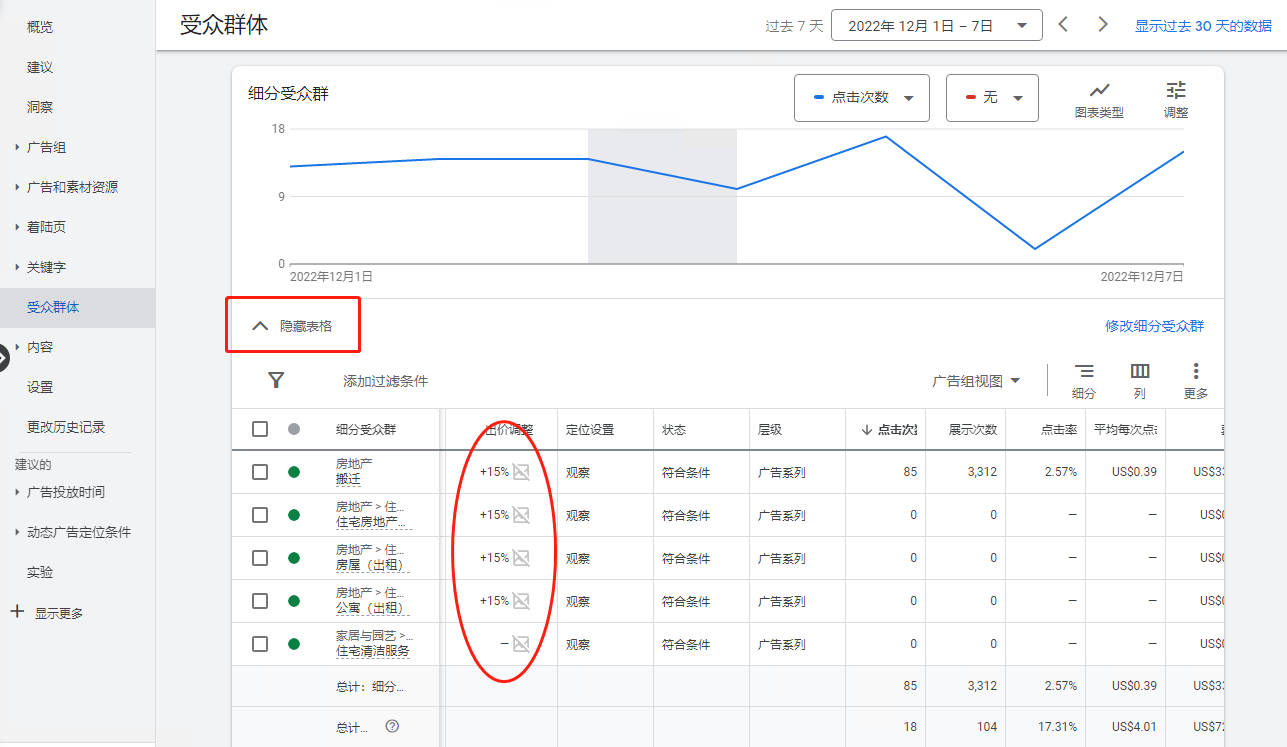Click the 定位设置 column header

(x=590, y=430)
